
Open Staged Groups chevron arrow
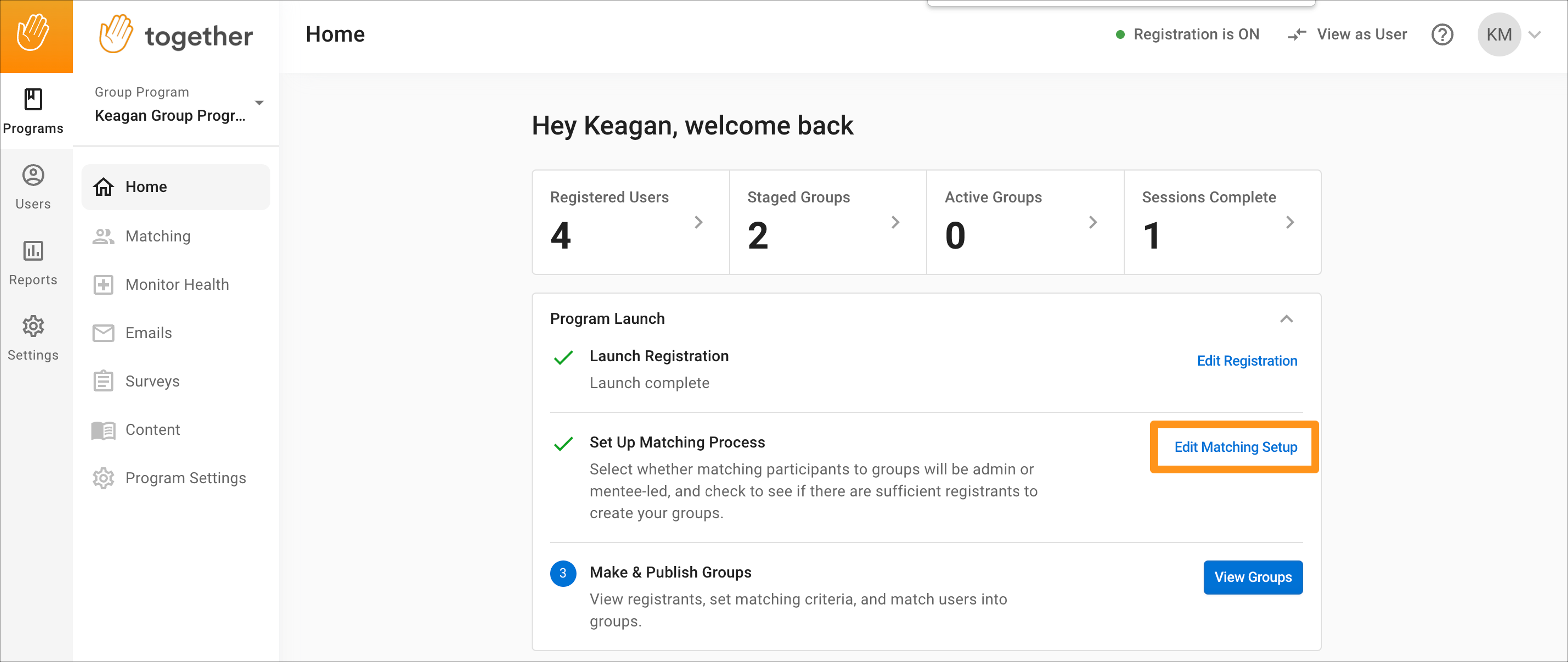(895, 222)
